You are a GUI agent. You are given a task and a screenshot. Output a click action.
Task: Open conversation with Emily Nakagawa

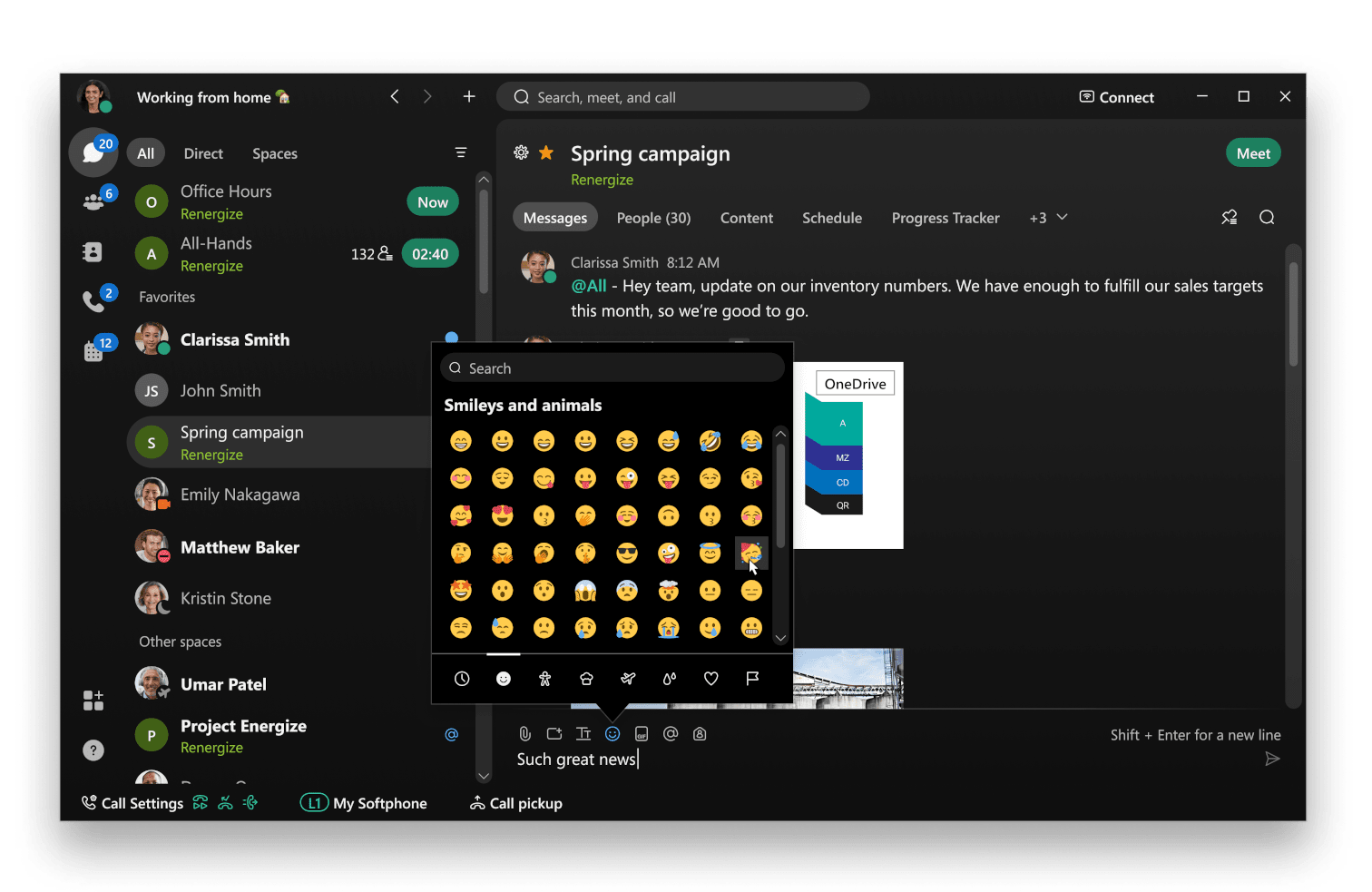tap(279, 495)
